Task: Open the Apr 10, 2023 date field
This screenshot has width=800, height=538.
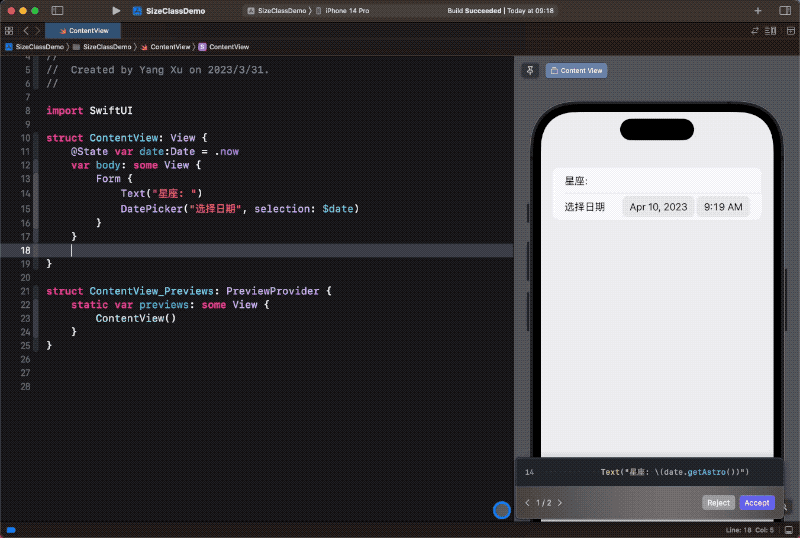Action: 658,207
